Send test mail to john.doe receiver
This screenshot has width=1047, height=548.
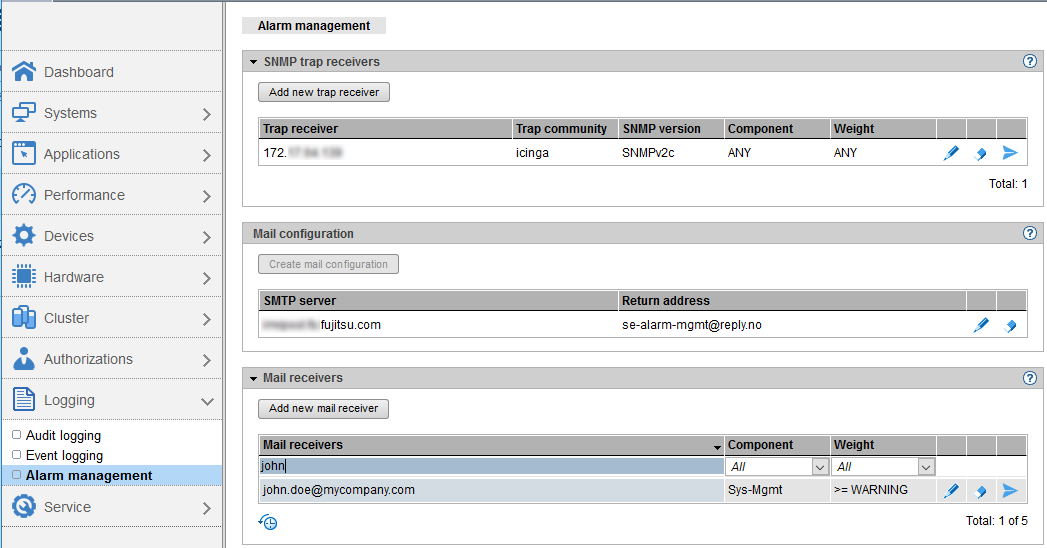[1011, 490]
